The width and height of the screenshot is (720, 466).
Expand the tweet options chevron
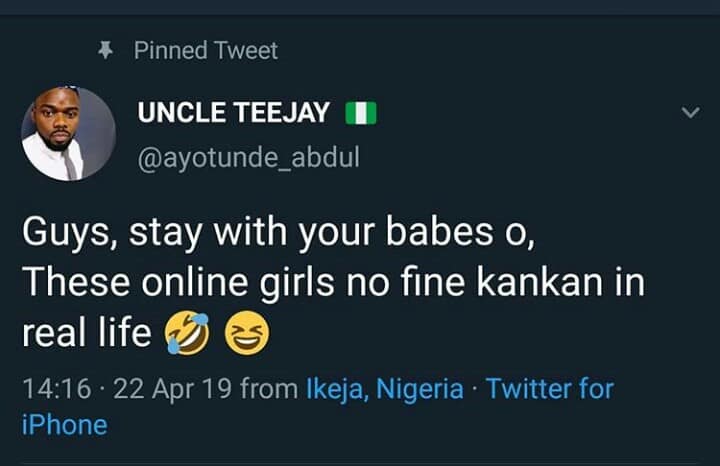[690, 114]
